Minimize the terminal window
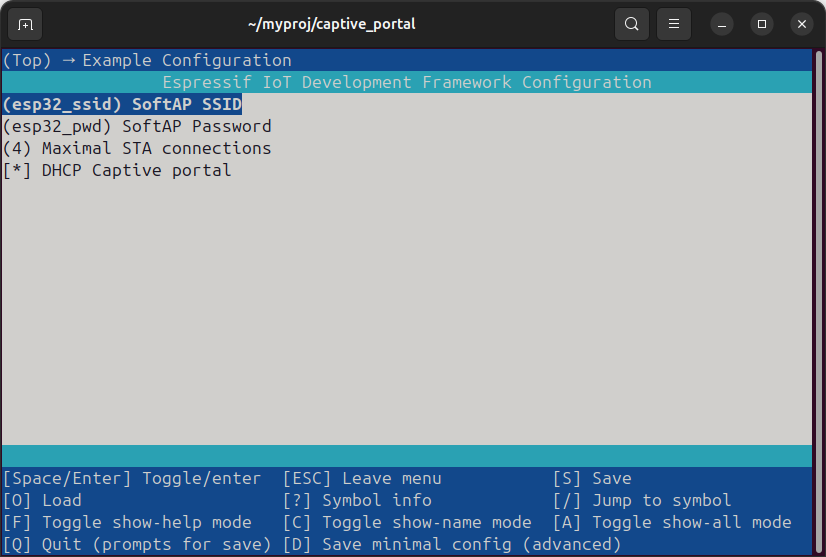 tap(722, 24)
